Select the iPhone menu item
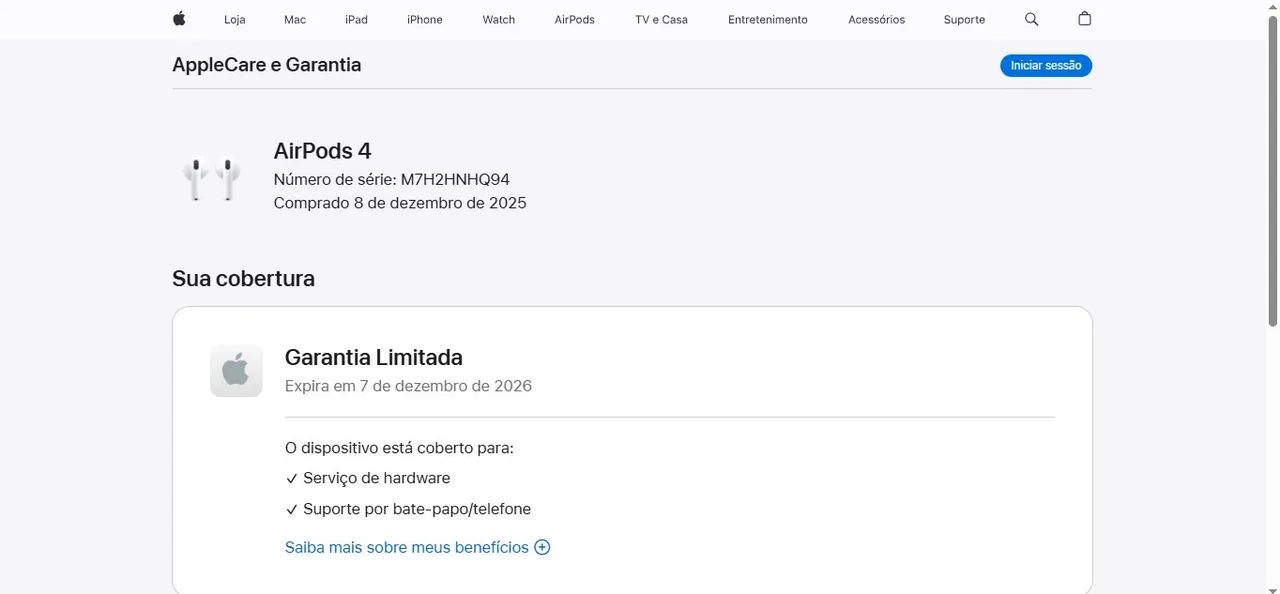The height and width of the screenshot is (594, 1280). click(424, 19)
